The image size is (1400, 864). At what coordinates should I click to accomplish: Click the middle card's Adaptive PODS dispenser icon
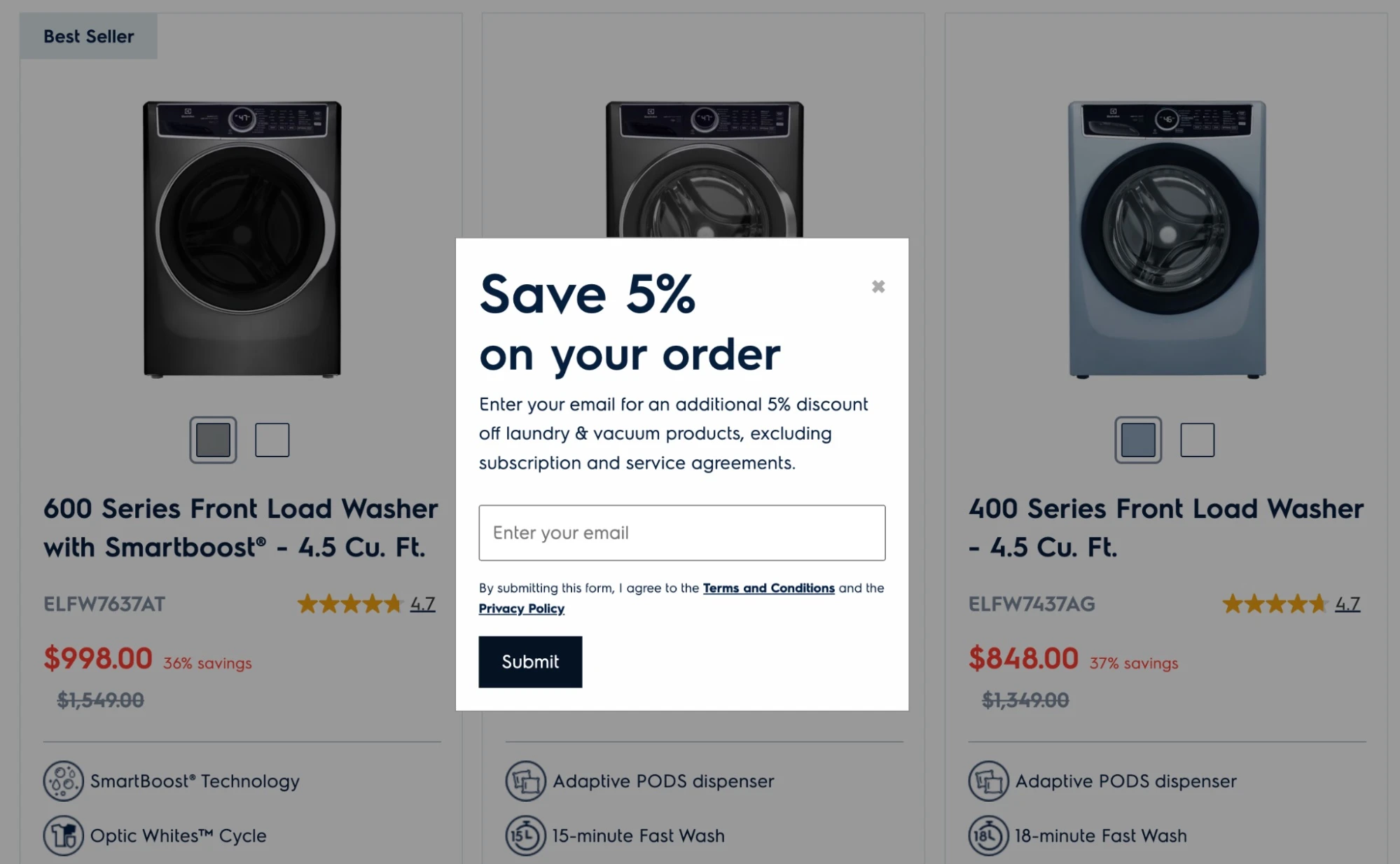[525, 781]
